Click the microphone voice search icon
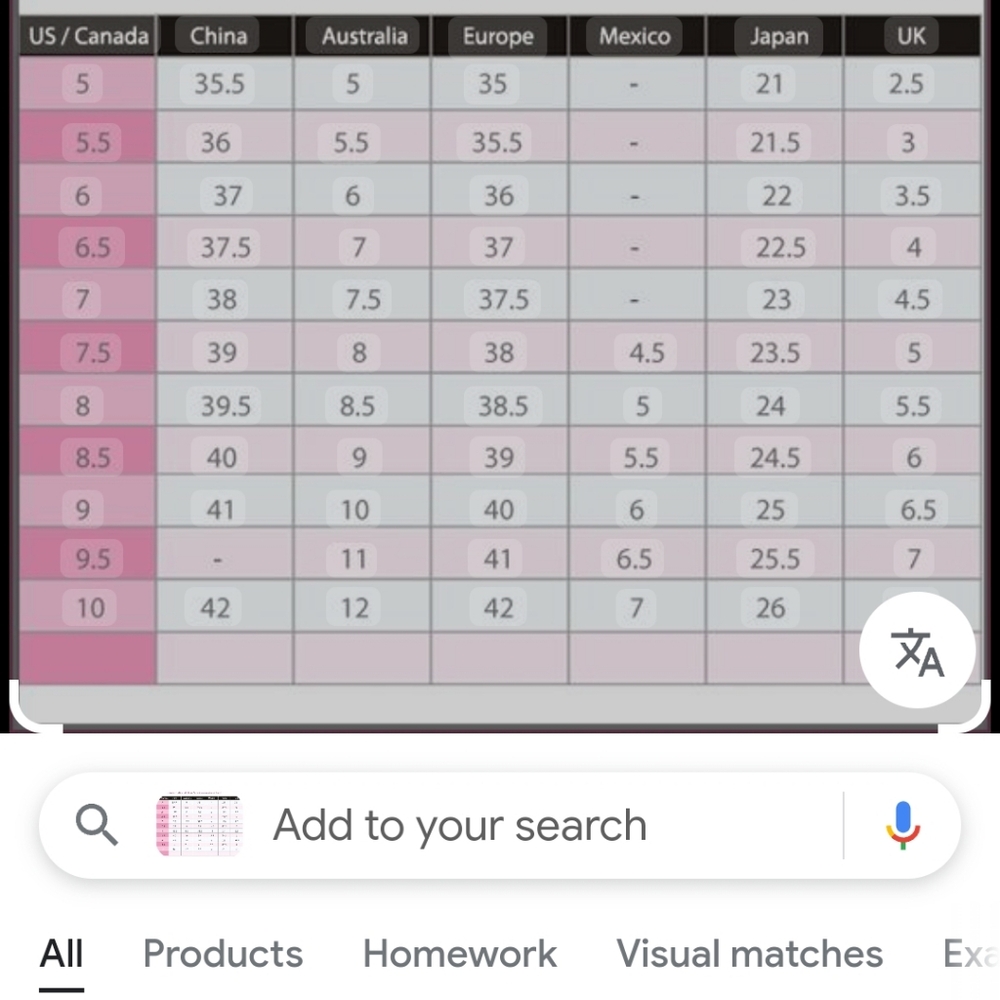The image size is (1000, 1000). [902, 826]
